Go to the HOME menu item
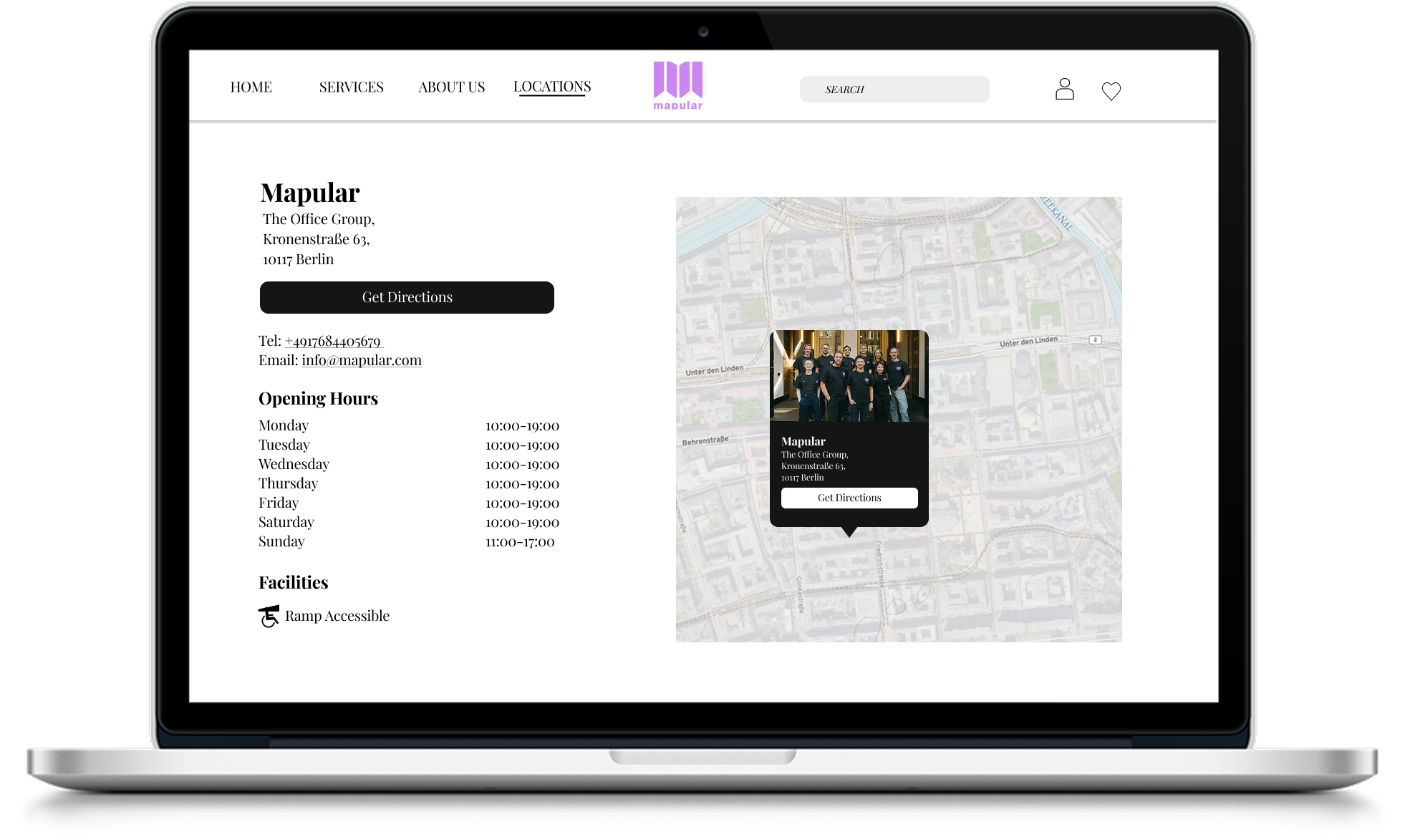Screen dimensions: 1405x840 [x=251, y=87]
